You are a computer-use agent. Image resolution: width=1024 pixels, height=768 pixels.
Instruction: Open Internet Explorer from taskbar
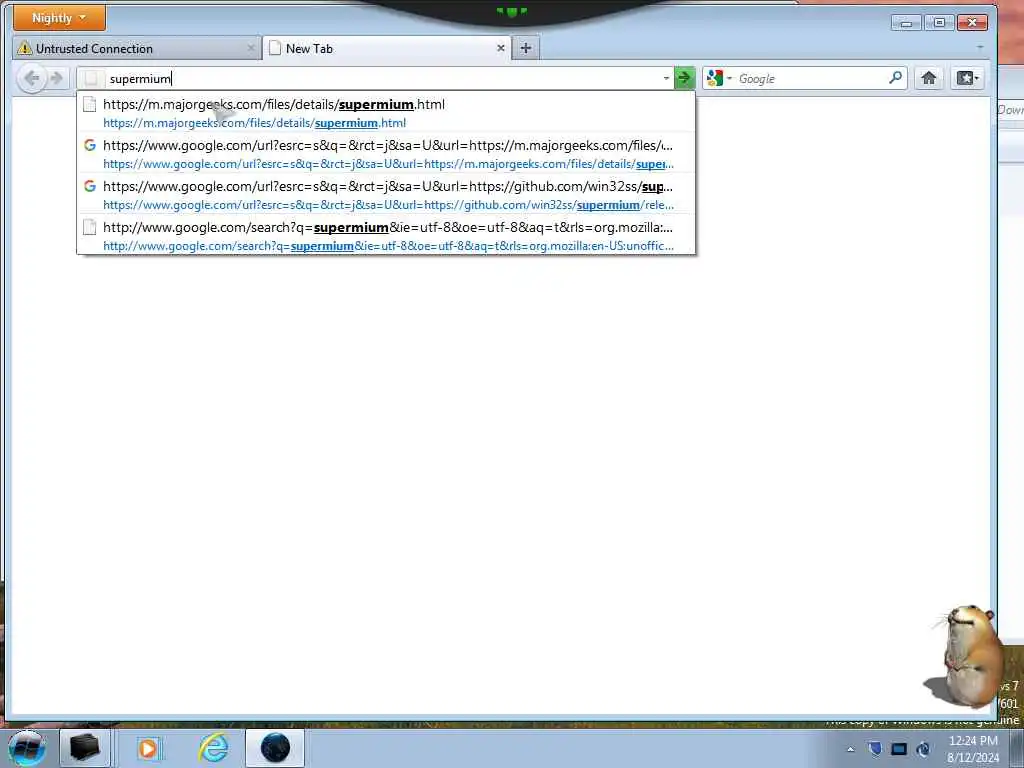214,748
